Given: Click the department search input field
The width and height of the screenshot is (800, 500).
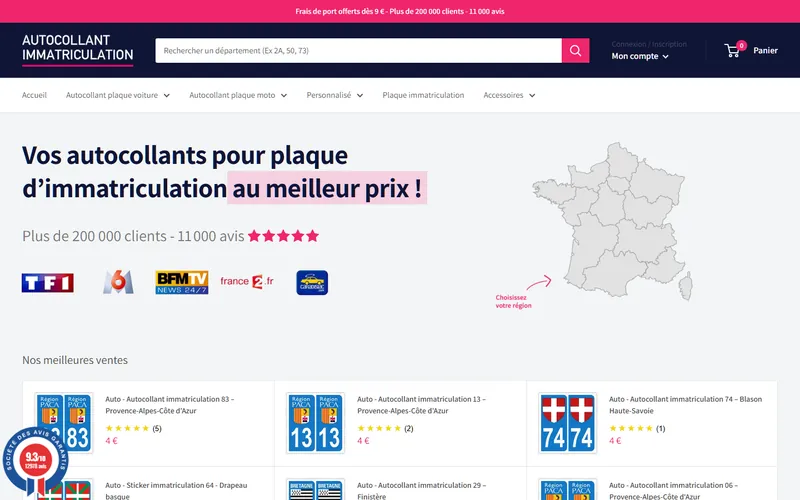Looking at the screenshot, I should (x=358, y=51).
